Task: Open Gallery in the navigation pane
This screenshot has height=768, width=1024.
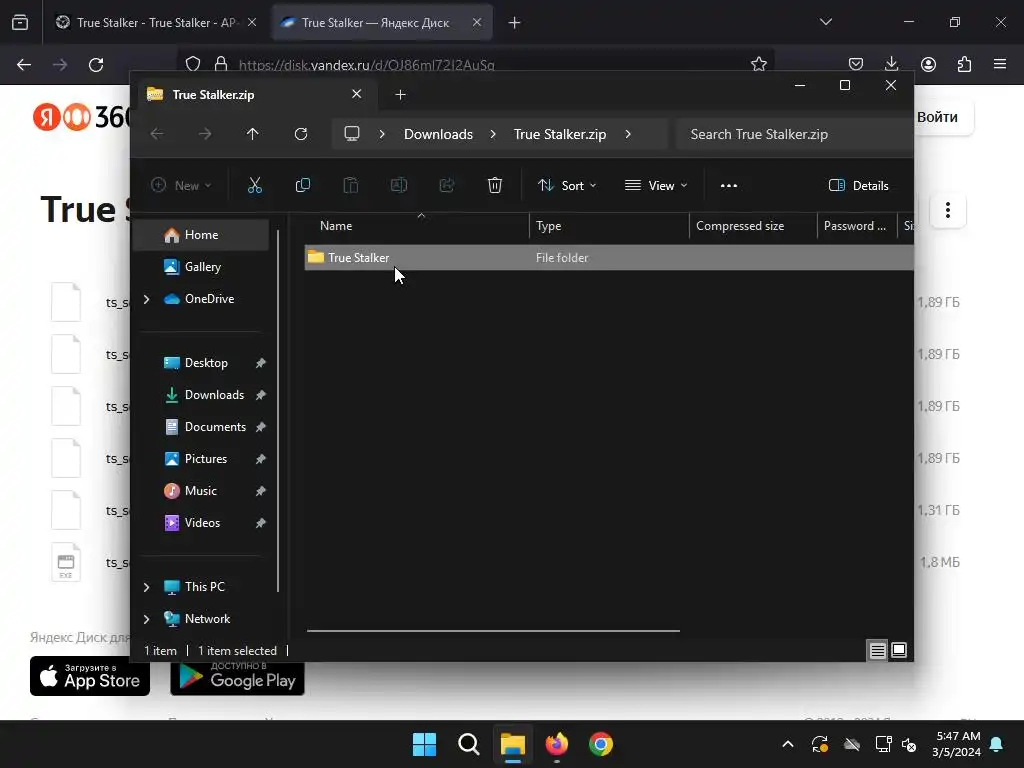Action: pyautogui.click(x=202, y=266)
